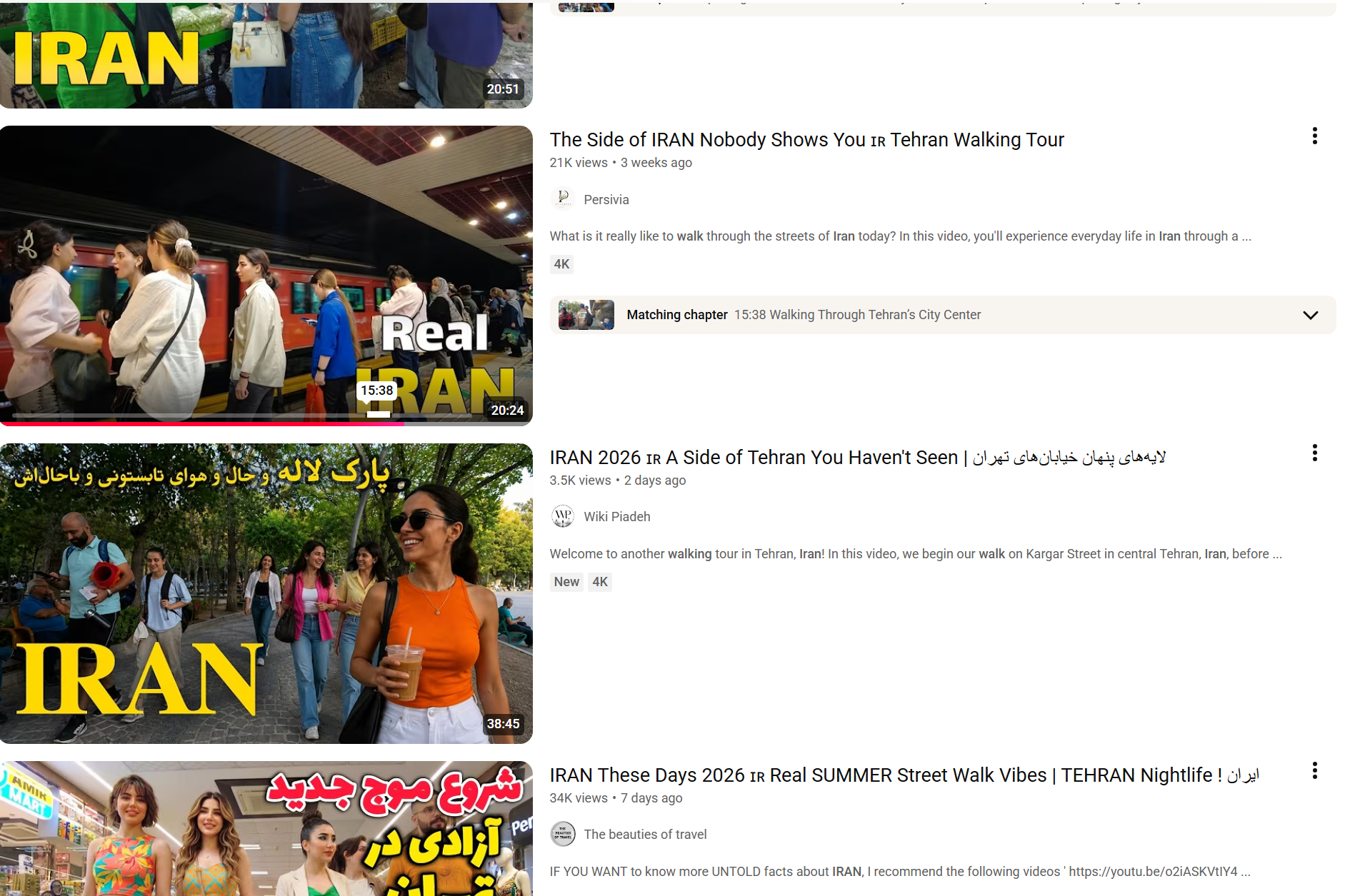Expand the Matching chapter dropdown chevron

1310,315
